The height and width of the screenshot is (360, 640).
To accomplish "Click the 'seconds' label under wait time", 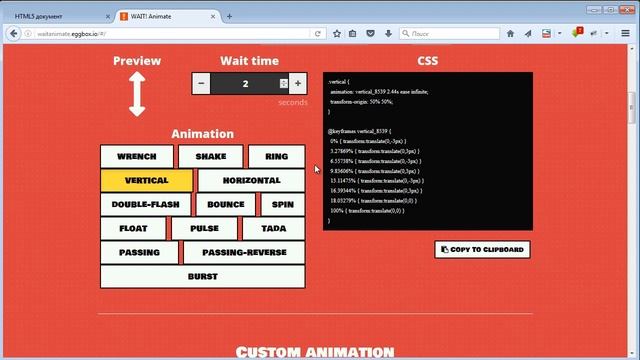I will pyautogui.click(x=293, y=102).
